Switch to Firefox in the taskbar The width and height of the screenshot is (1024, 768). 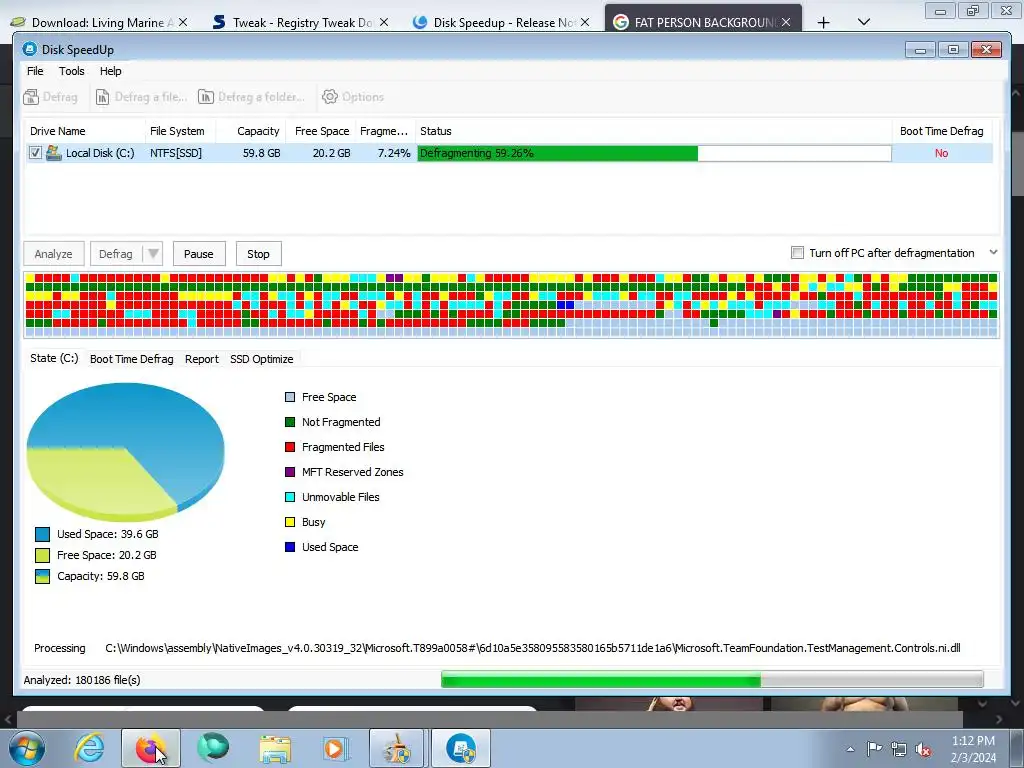[151, 748]
